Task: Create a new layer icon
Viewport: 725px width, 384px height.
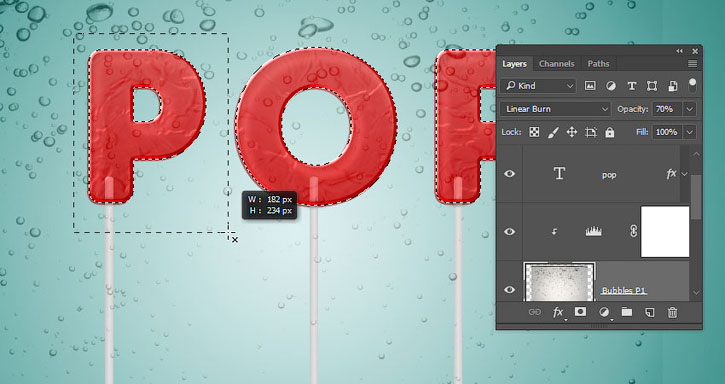Action: point(649,312)
